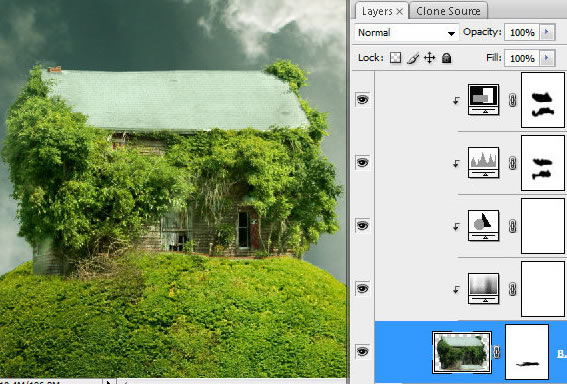The width and height of the screenshot is (567, 384).
Task: Click clipping arrow on Selective Color layer
Action: pyautogui.click(x=456, y=100)
